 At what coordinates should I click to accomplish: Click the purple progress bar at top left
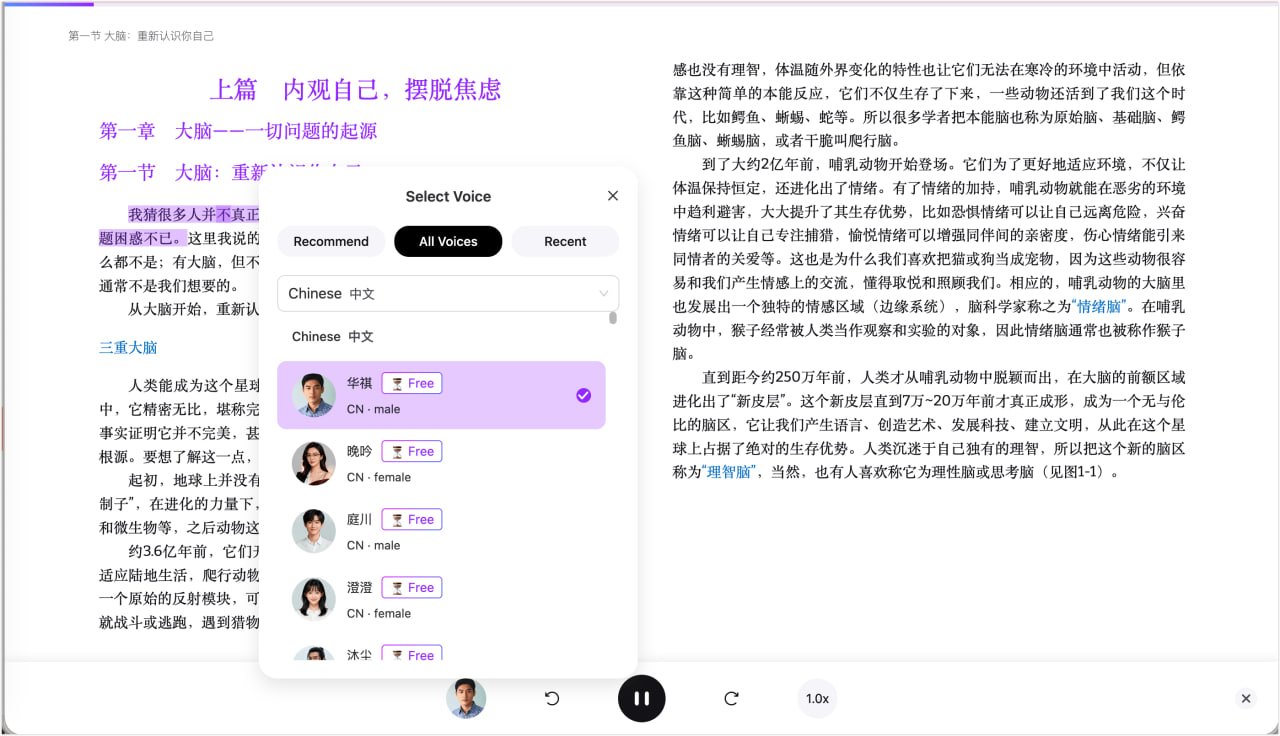pyautogui.click(x=50, y=7)
